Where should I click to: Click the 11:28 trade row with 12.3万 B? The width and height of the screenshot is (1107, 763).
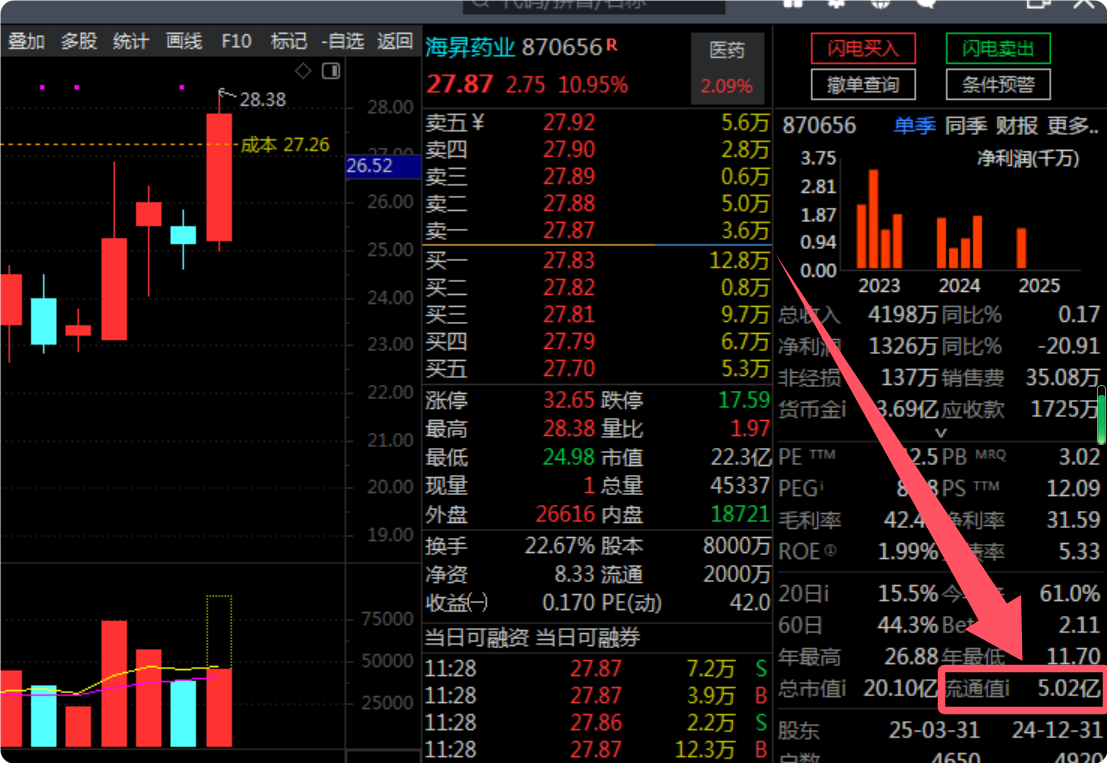click(x=597, y=750)
